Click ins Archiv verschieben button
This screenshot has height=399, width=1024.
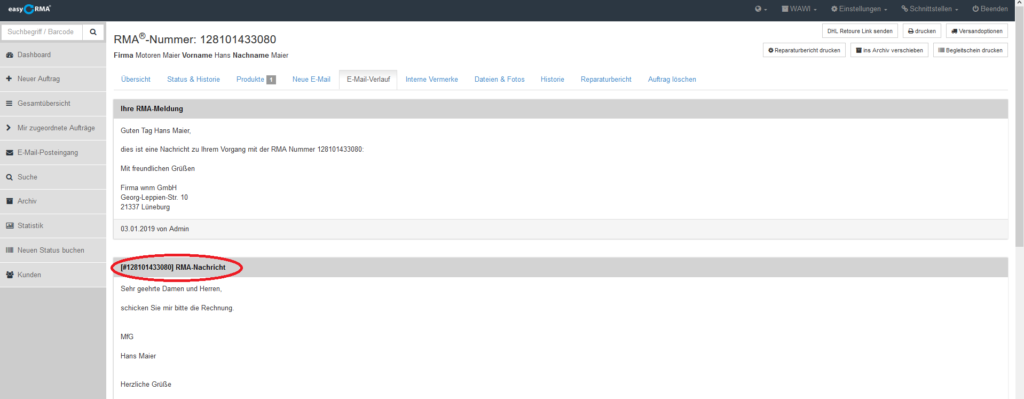tap(889, 50)
